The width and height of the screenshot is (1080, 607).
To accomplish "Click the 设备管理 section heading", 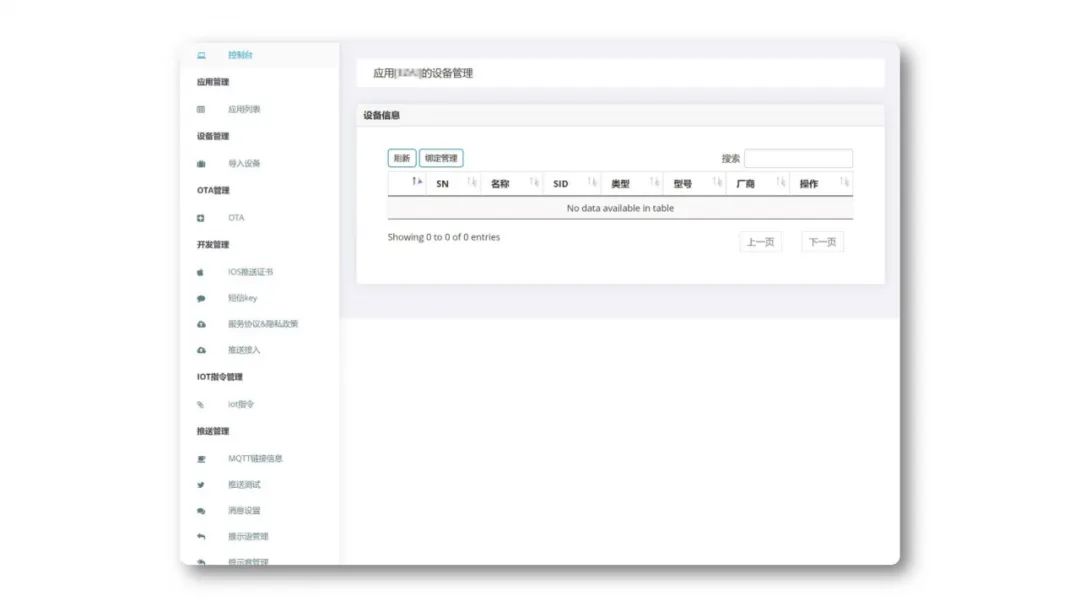I will click(x=213, y=136).
